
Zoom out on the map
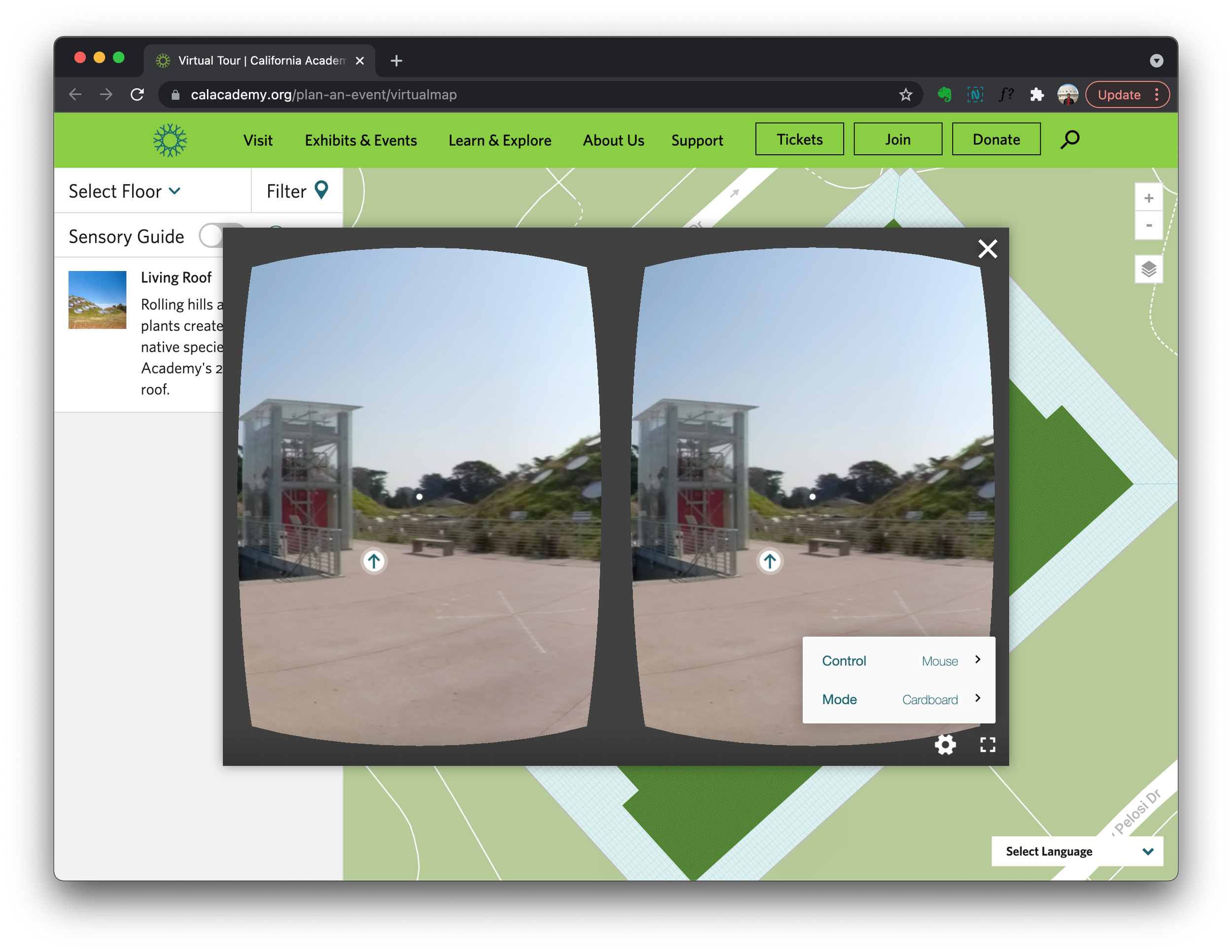pos(1149,226)
